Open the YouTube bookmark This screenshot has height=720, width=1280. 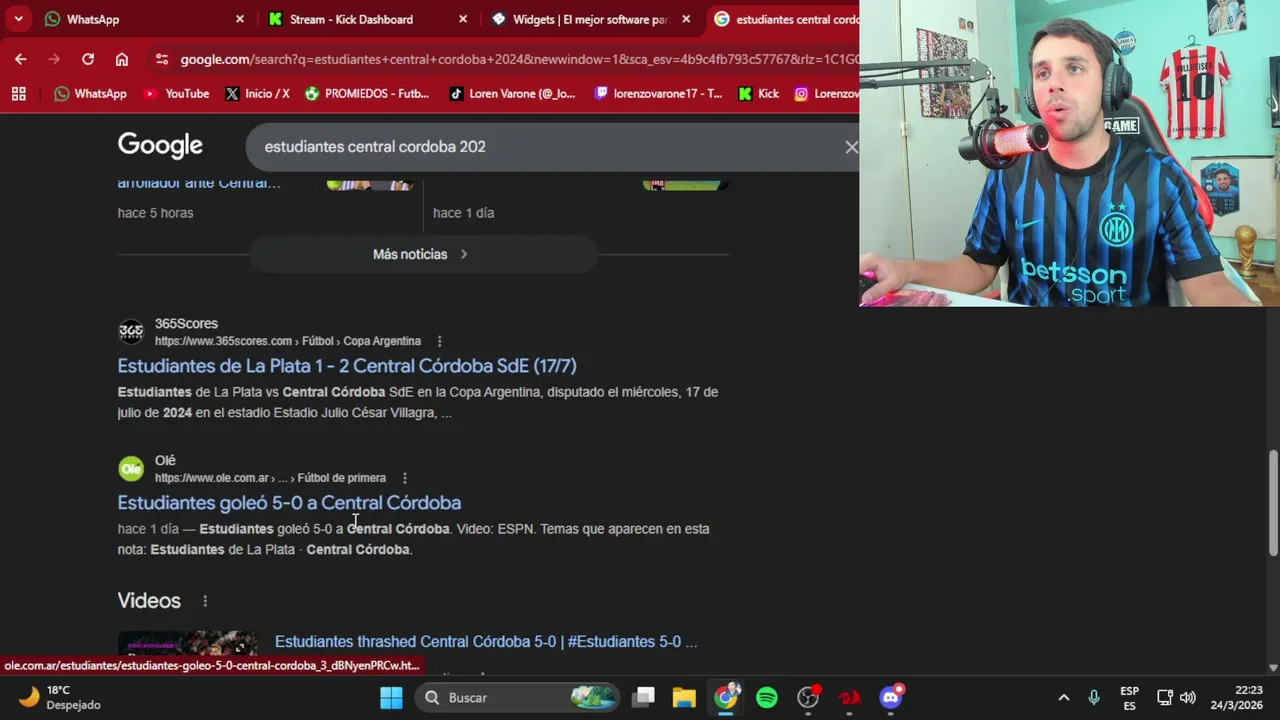[176, 93]
